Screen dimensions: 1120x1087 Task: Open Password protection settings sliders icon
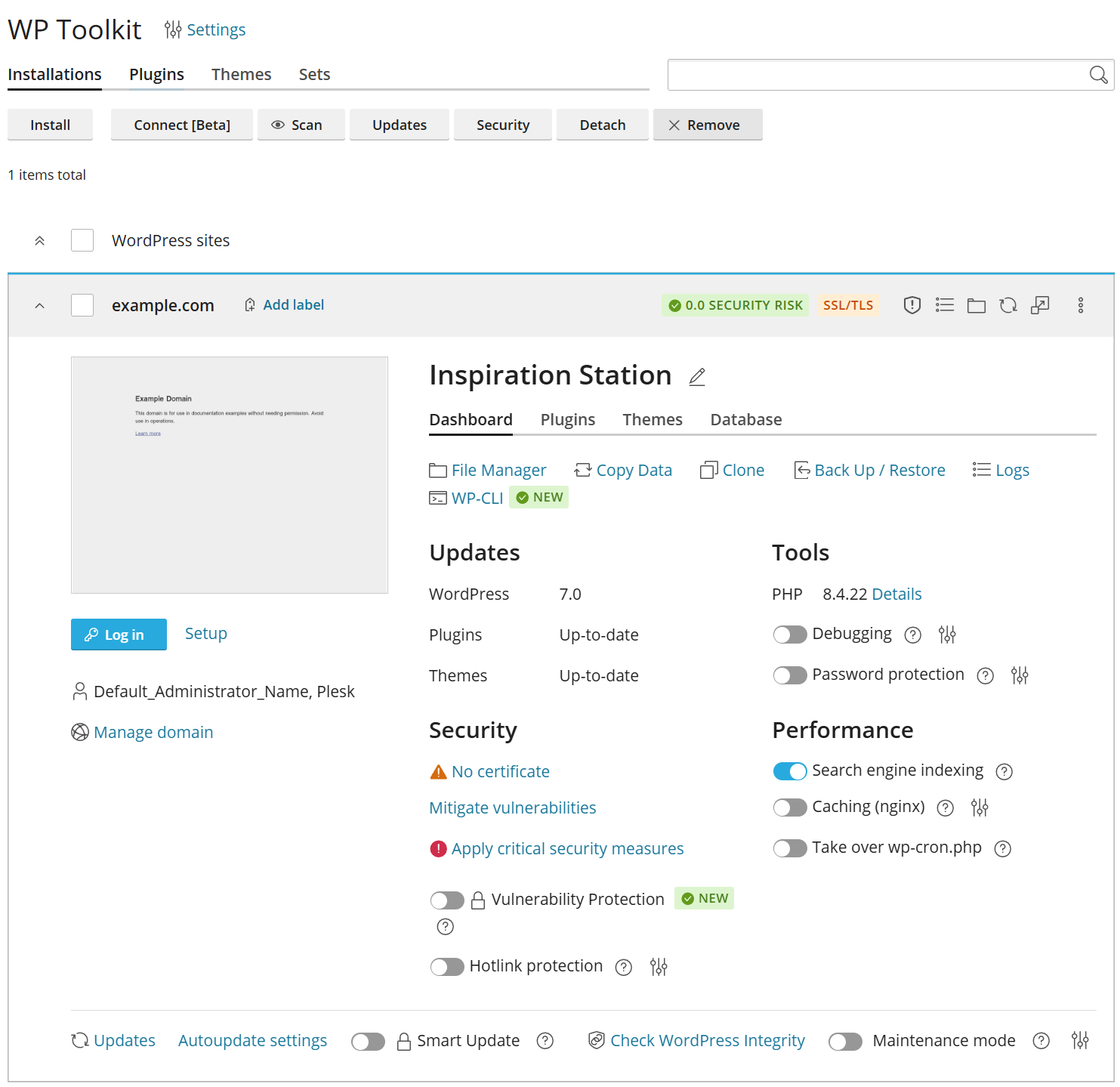(1020, 675)
